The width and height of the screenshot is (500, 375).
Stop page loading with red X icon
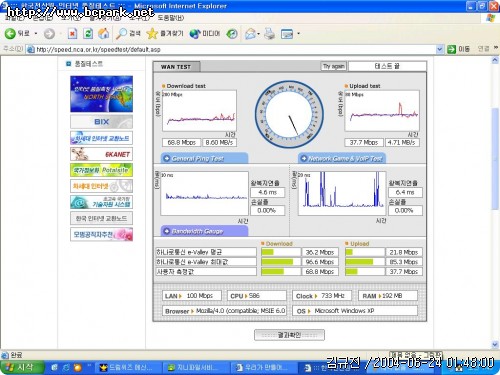tap(72, 33)
